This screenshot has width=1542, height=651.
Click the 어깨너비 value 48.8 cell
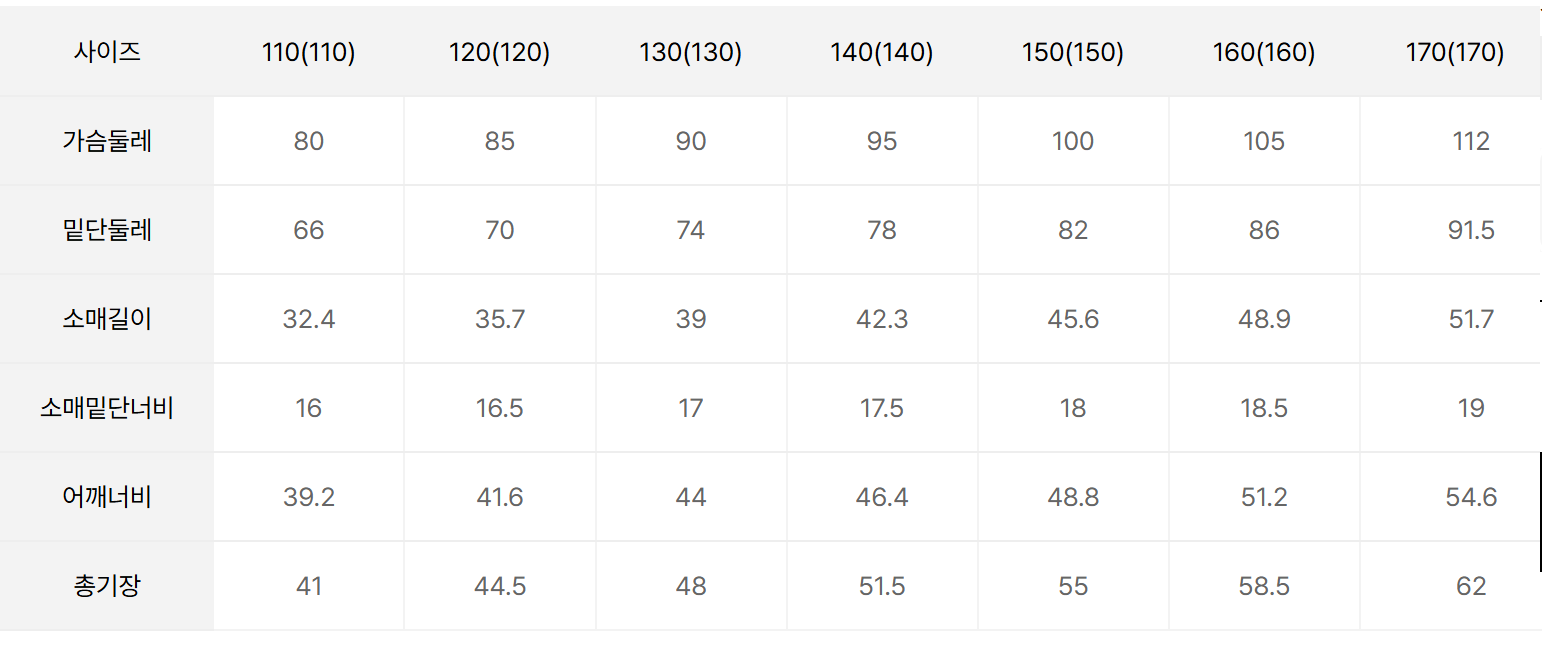click(x=1073, y=497)
